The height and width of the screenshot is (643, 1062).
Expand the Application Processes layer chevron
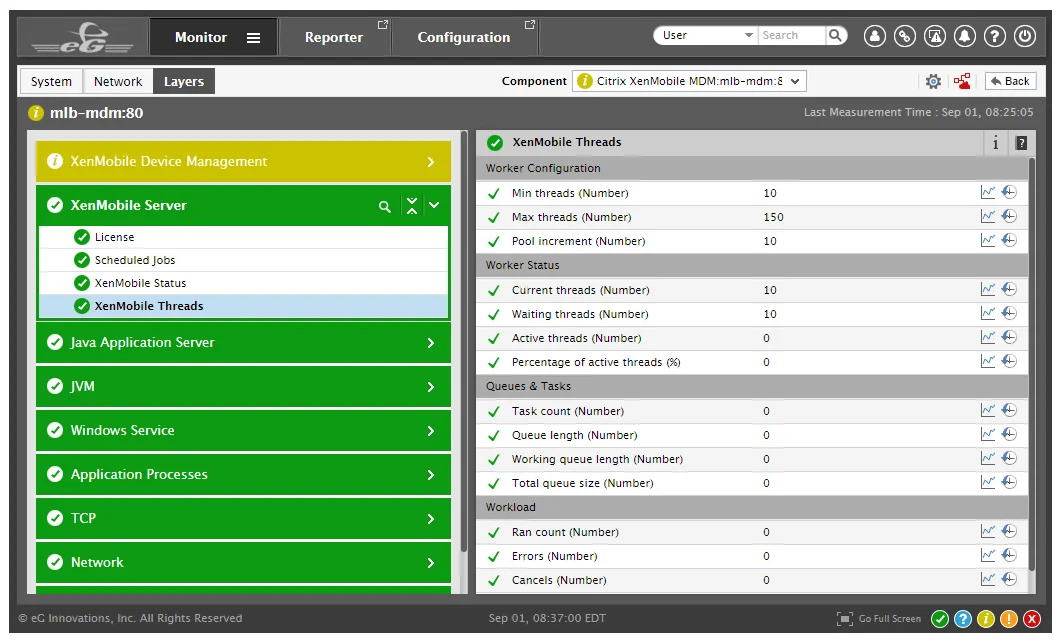click(431, 475)
